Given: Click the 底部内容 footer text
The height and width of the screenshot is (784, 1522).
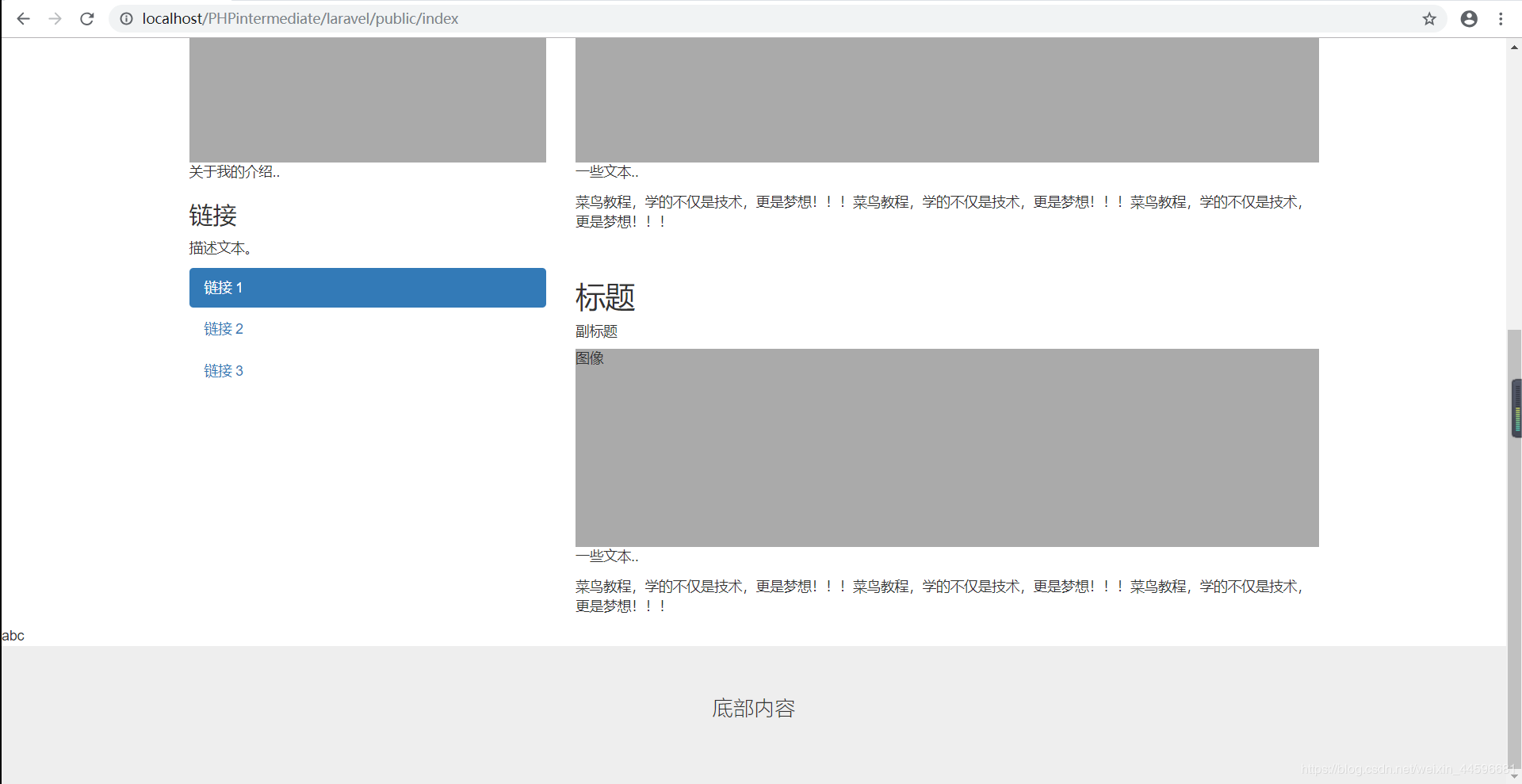Looking at the screenshot, I should click(x=753, y=709).
